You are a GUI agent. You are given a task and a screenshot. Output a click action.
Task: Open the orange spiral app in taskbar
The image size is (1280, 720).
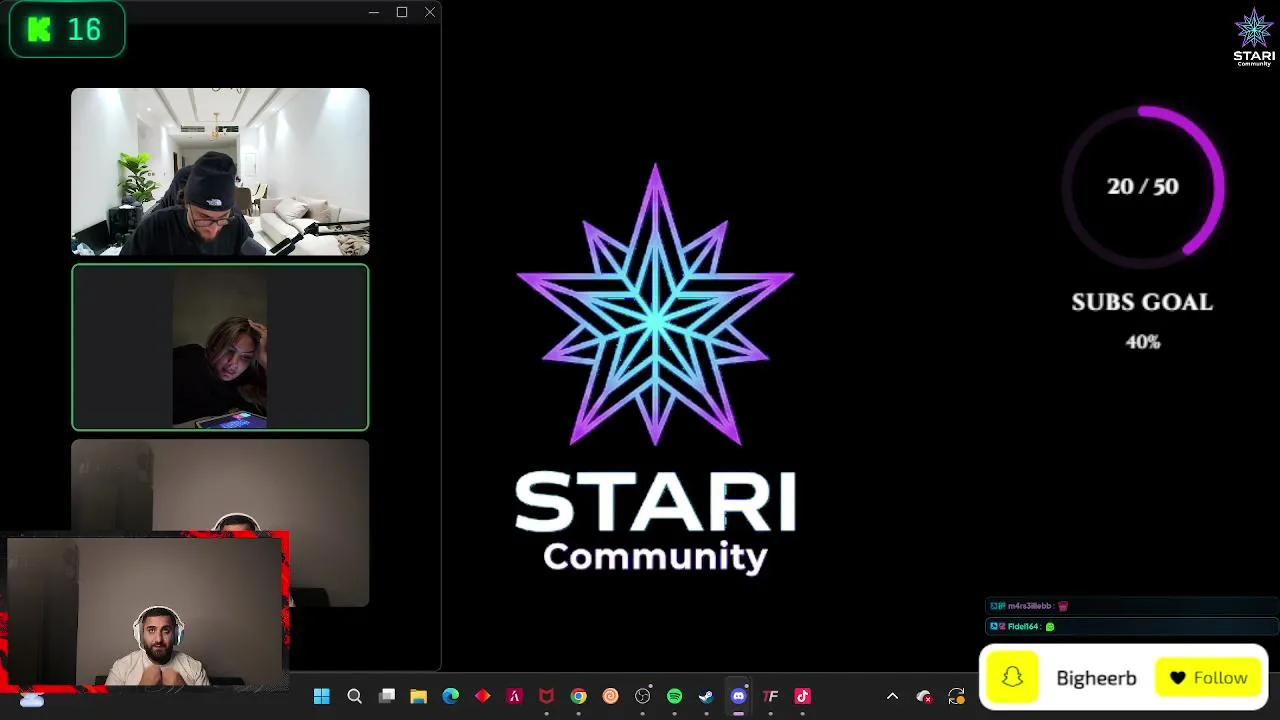point(611,696)
